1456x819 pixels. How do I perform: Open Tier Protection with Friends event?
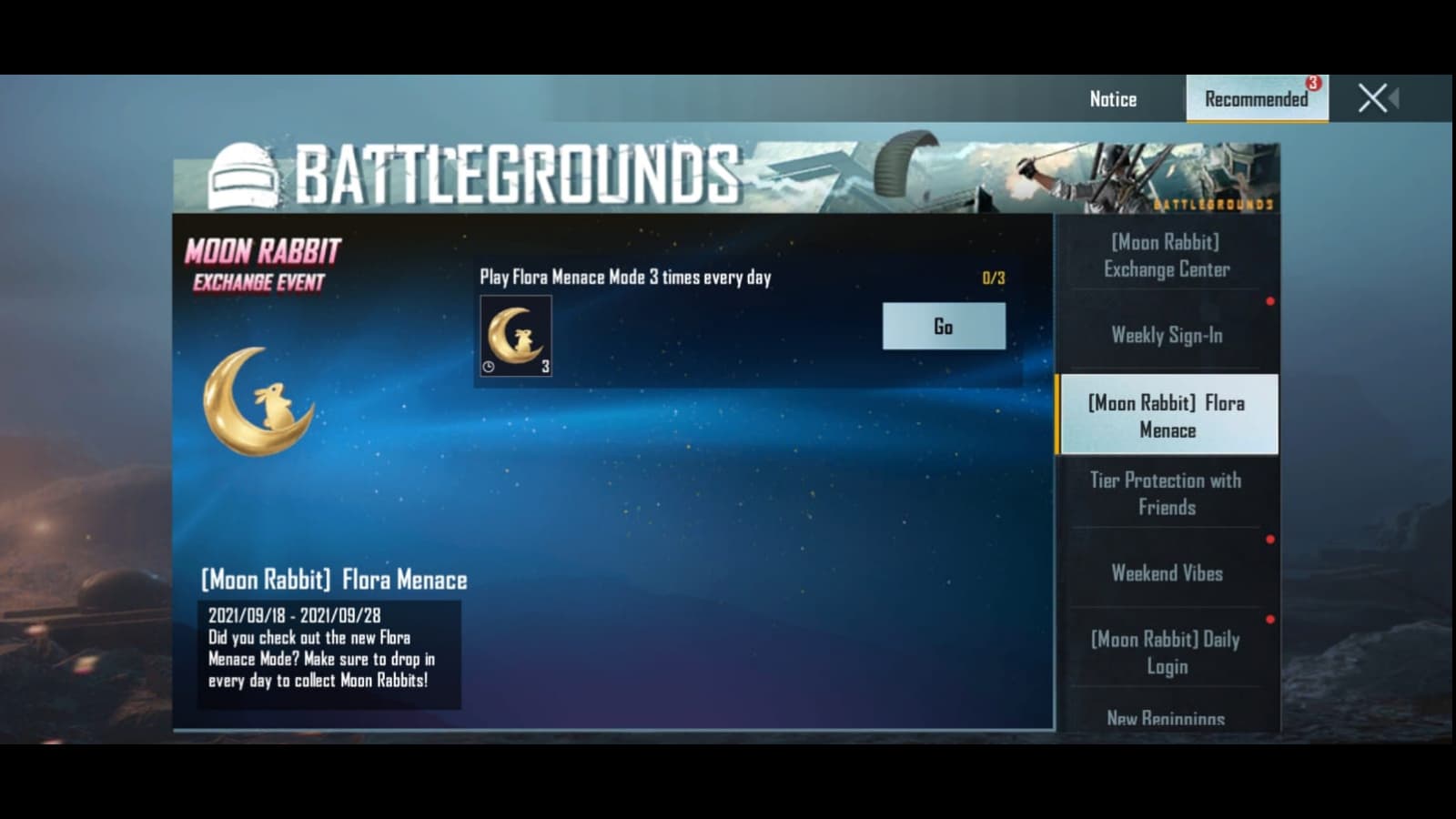1167,493
